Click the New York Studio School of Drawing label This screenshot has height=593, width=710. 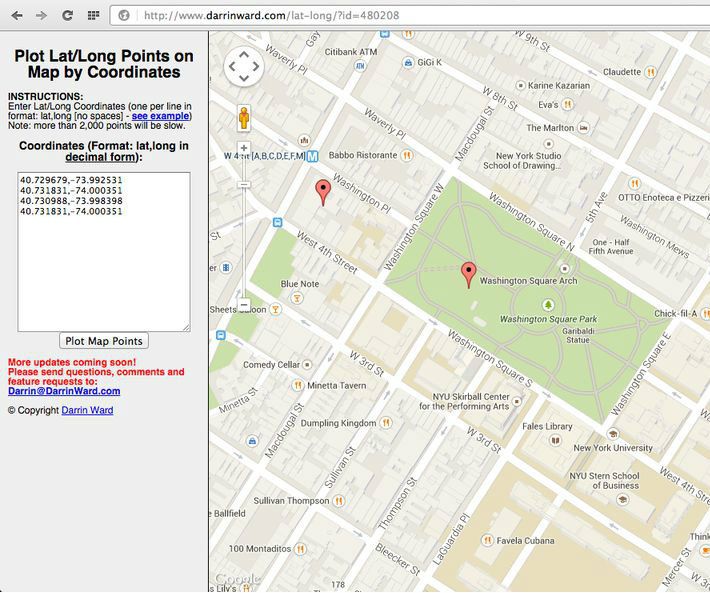coord(522,161)
